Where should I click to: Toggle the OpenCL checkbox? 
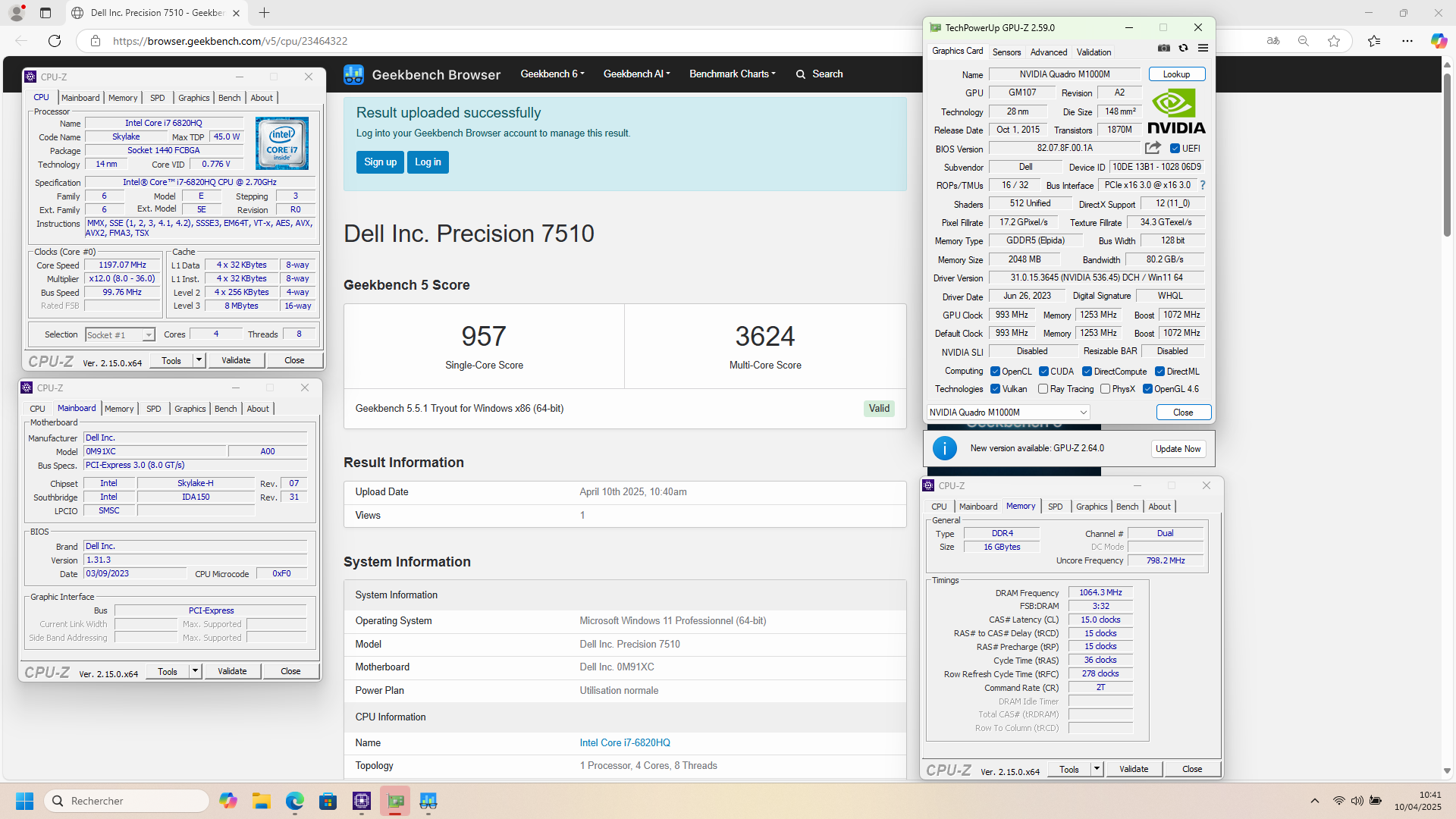click(x=995, y=372)
